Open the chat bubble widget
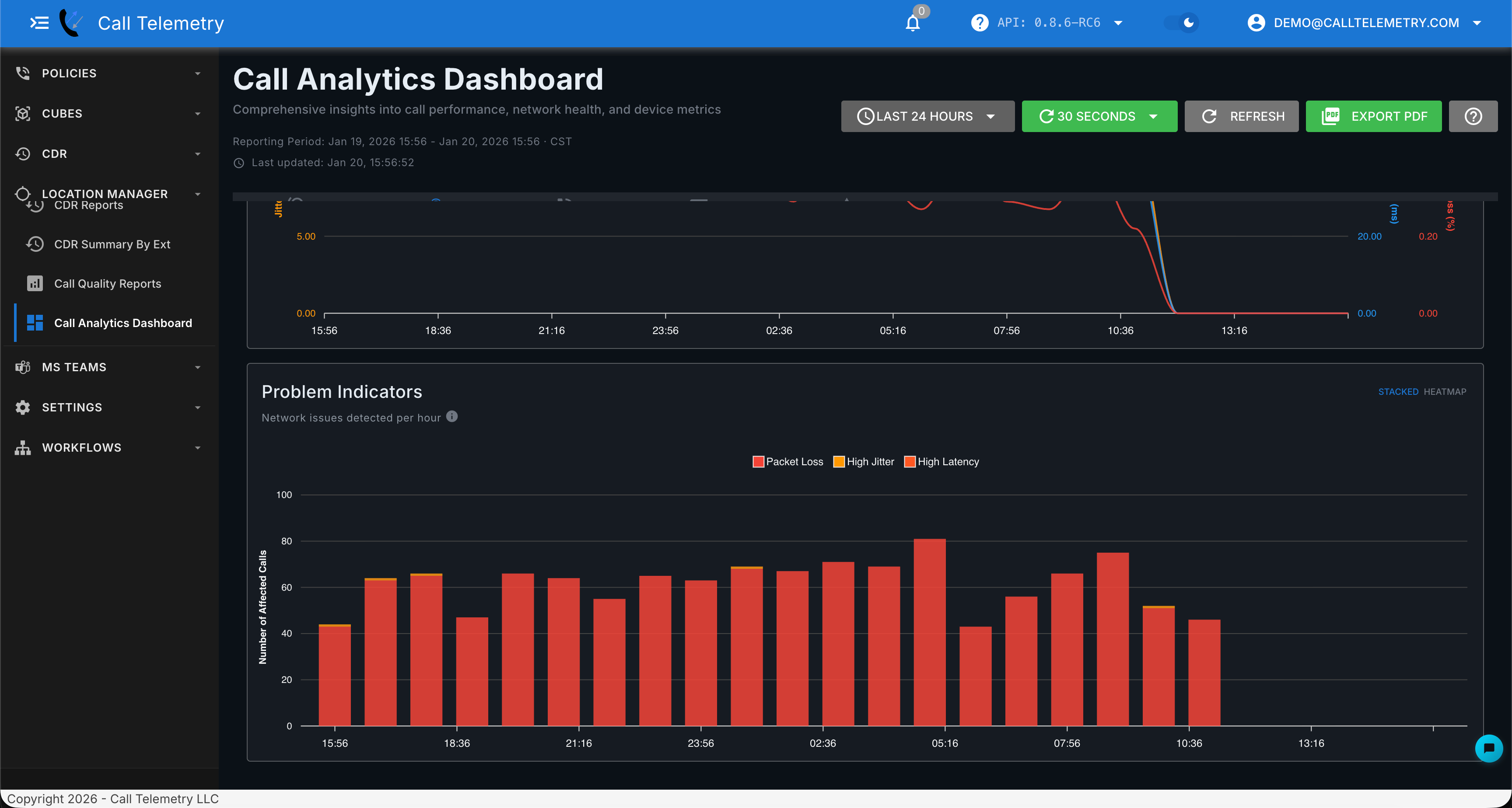1512x808 pixels. 1488,748
